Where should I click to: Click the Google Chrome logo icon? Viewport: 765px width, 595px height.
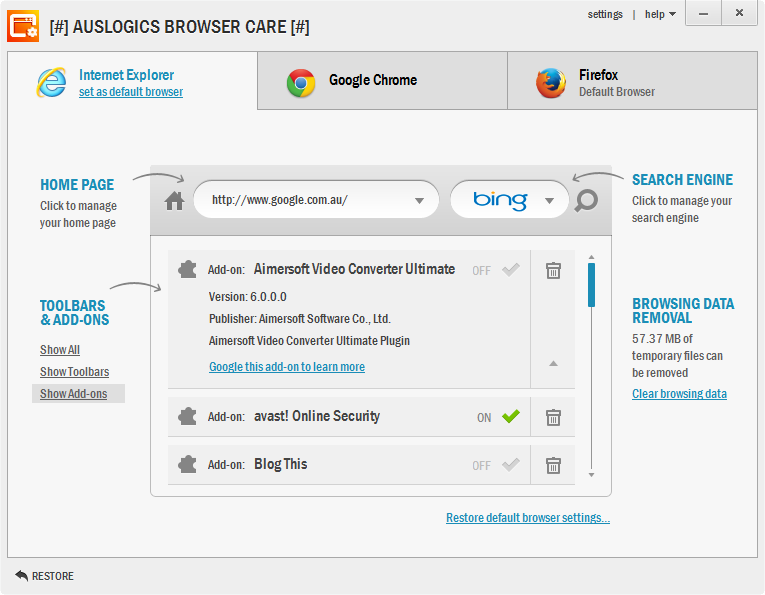tap(301, 83)
